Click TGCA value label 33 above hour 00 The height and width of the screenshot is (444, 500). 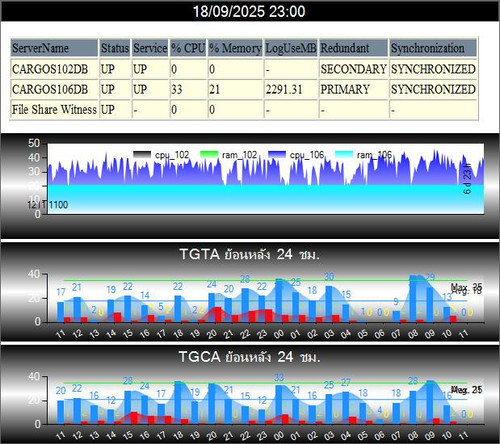click(x=279, y=378)
